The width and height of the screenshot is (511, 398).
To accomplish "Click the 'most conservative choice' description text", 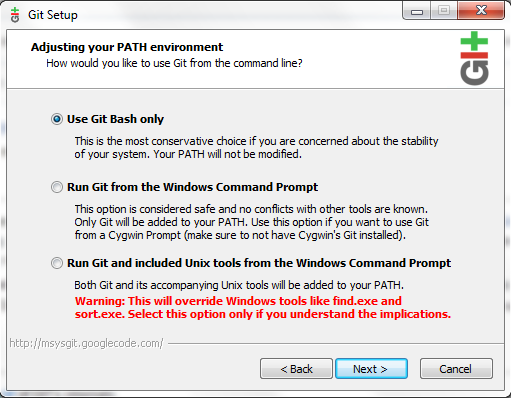I will 256,147.
